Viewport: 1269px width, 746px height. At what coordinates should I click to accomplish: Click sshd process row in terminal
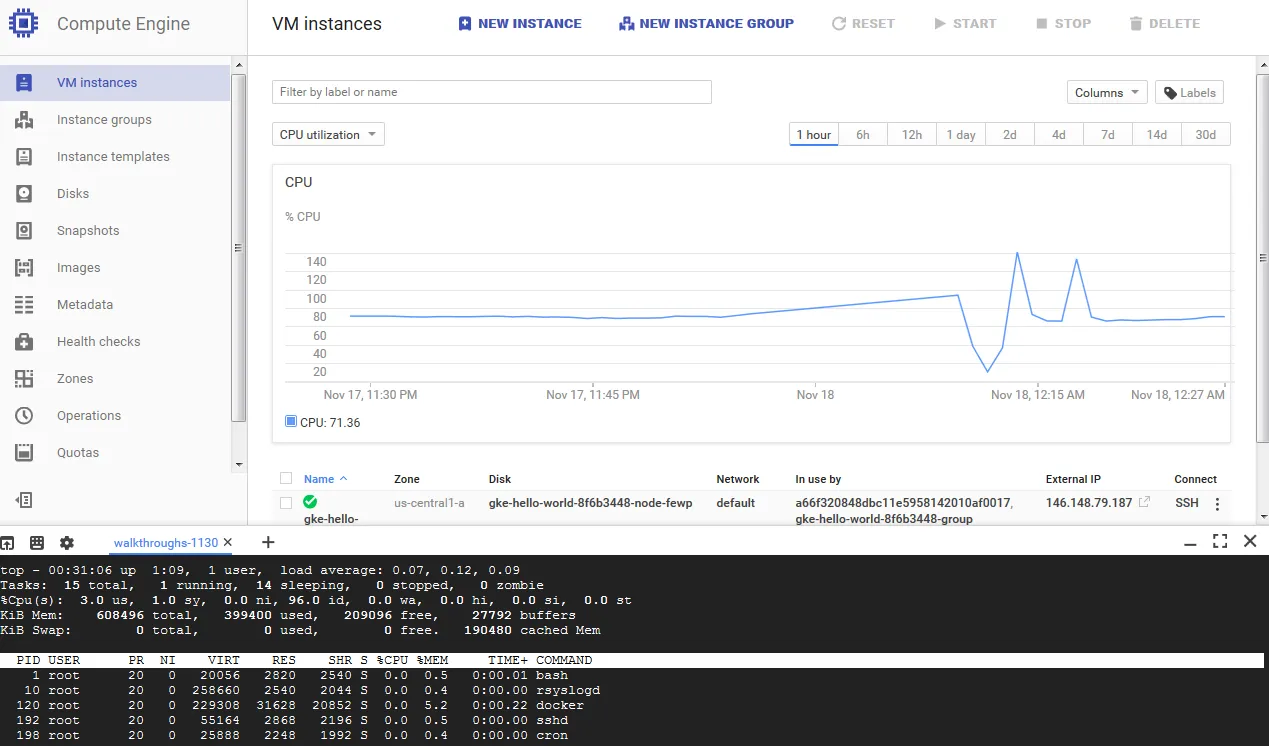coord(632,720)
